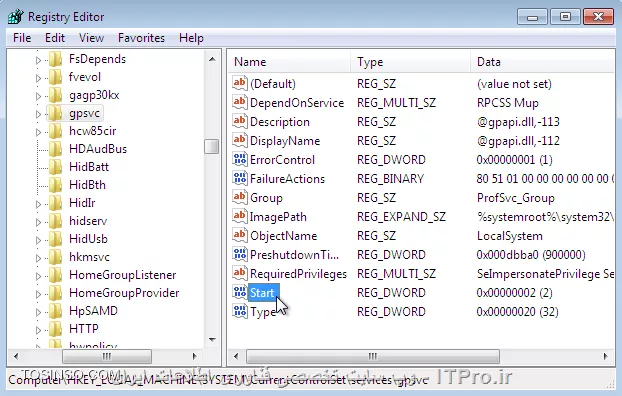Click the HDAudBus folder icon

coord(56,149)
